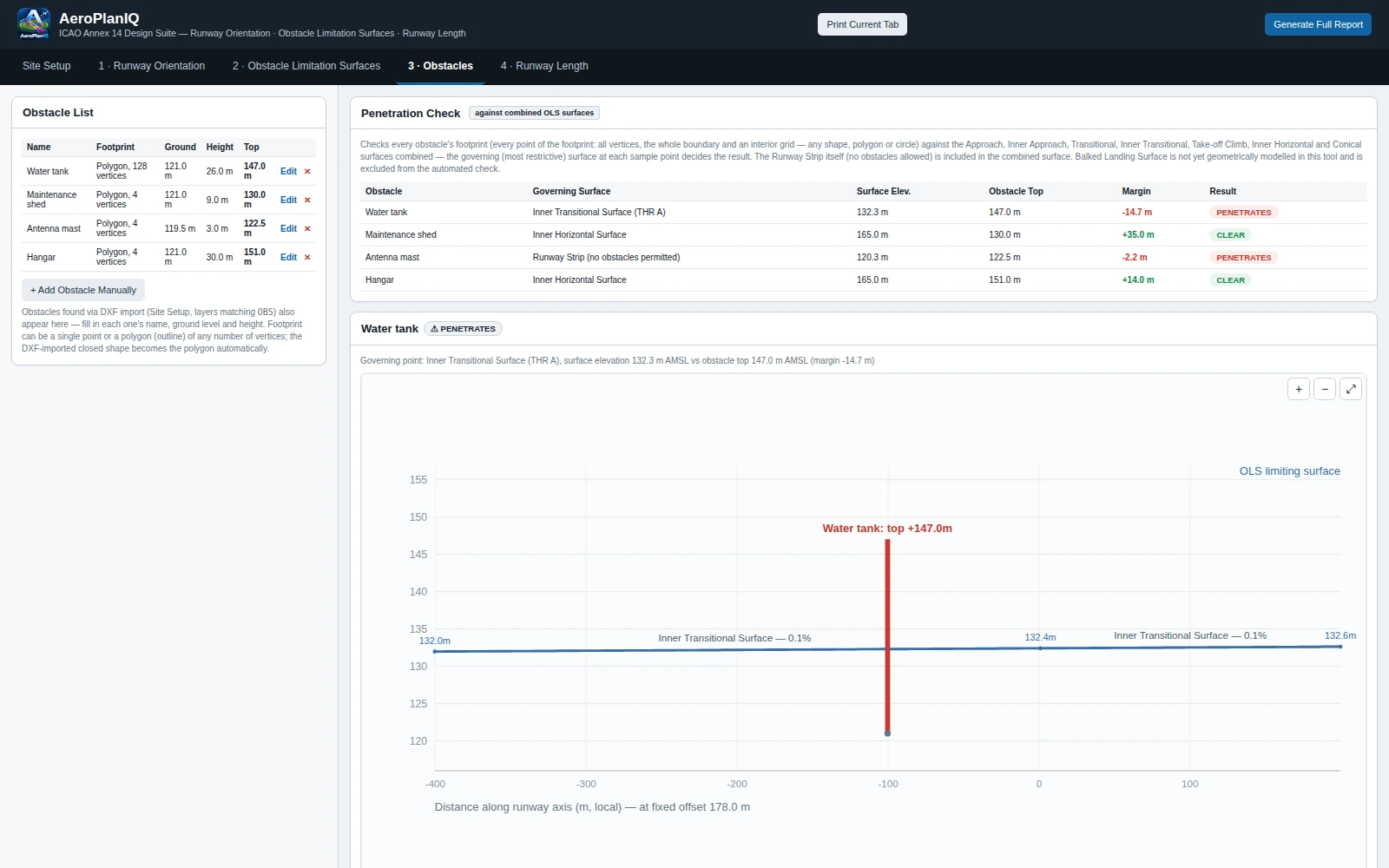Click the 'against combined OLS surfaces' badge
The height and width of the screenshot is (868, 1389).
point(535,113)
